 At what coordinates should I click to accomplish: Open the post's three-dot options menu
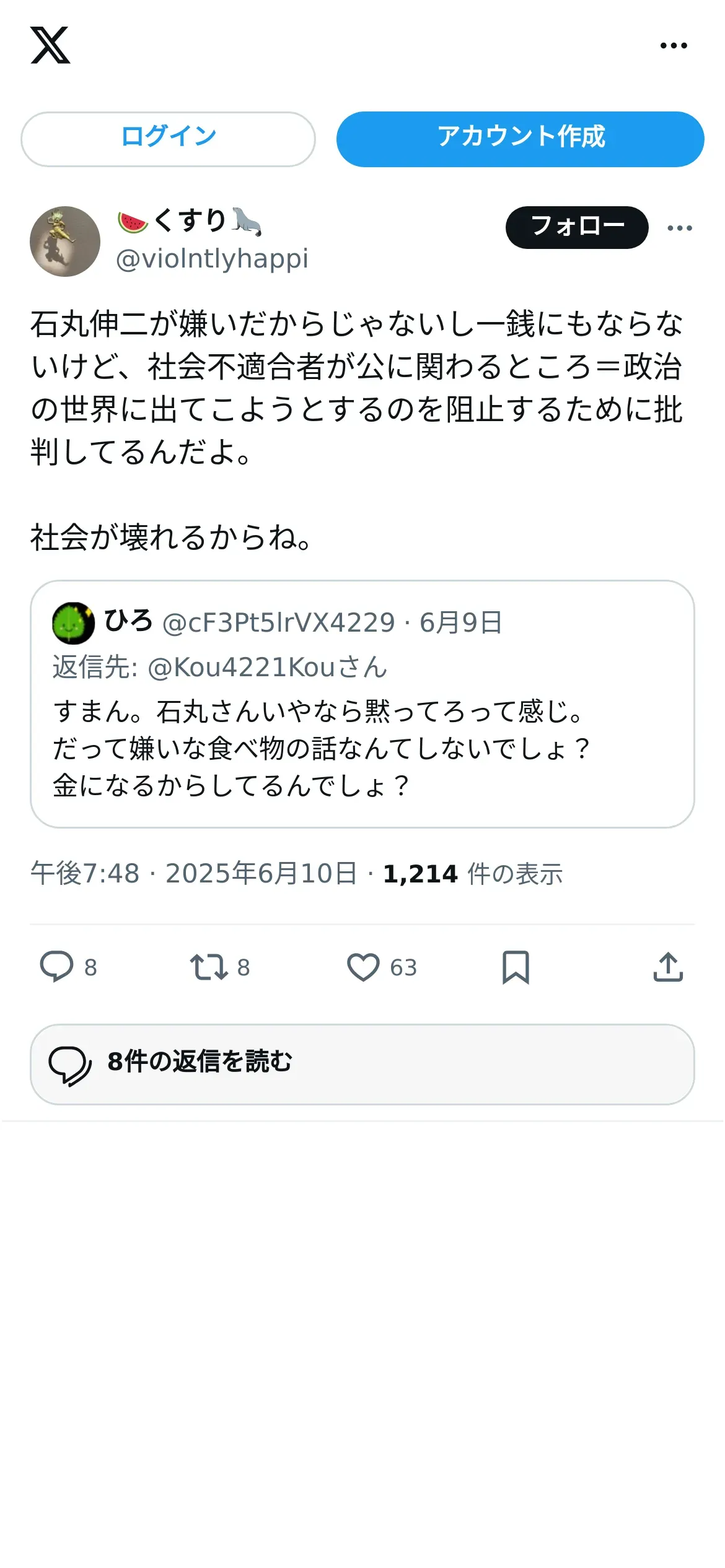click(x=680, y=228)
